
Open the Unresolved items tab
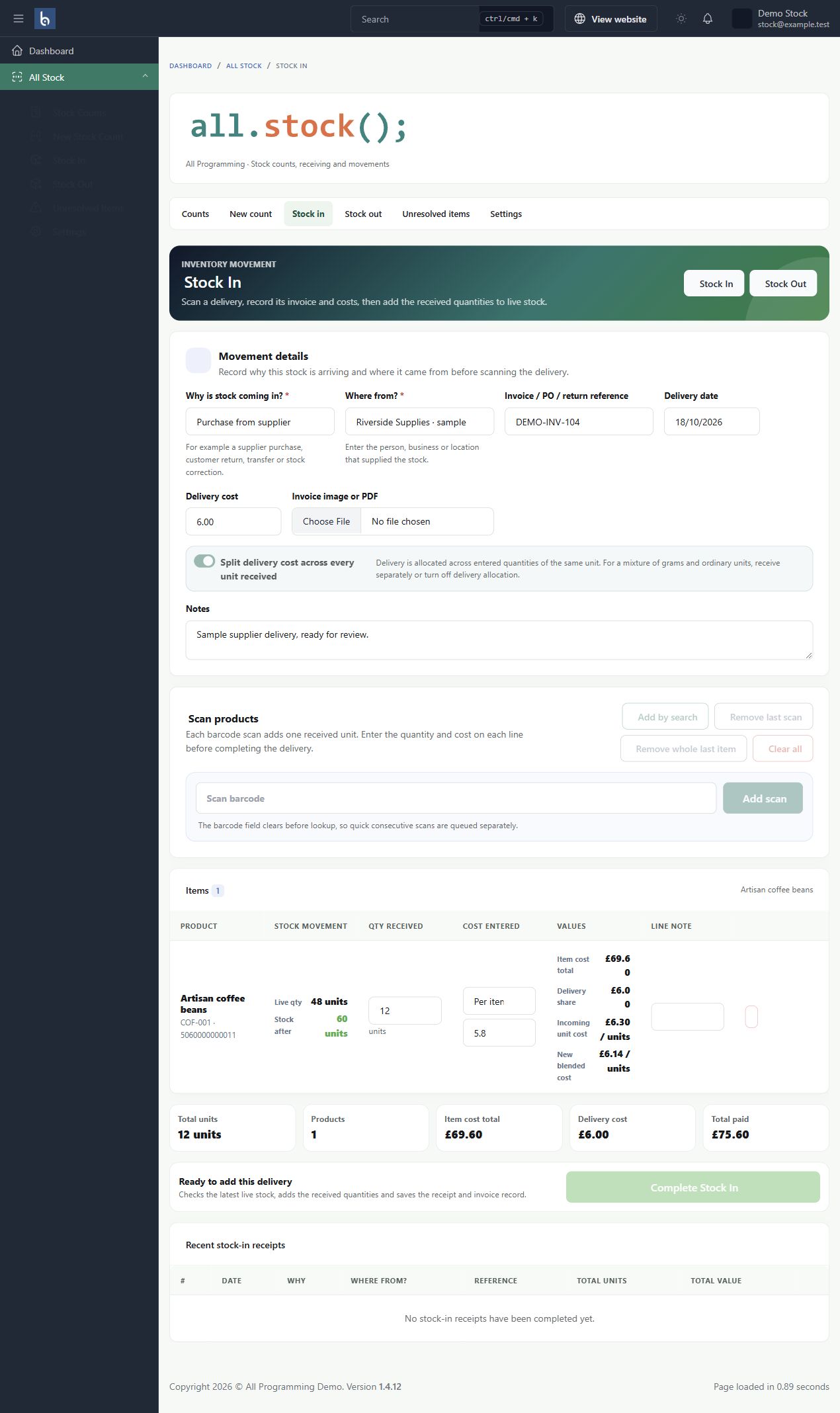pos(436,214)
